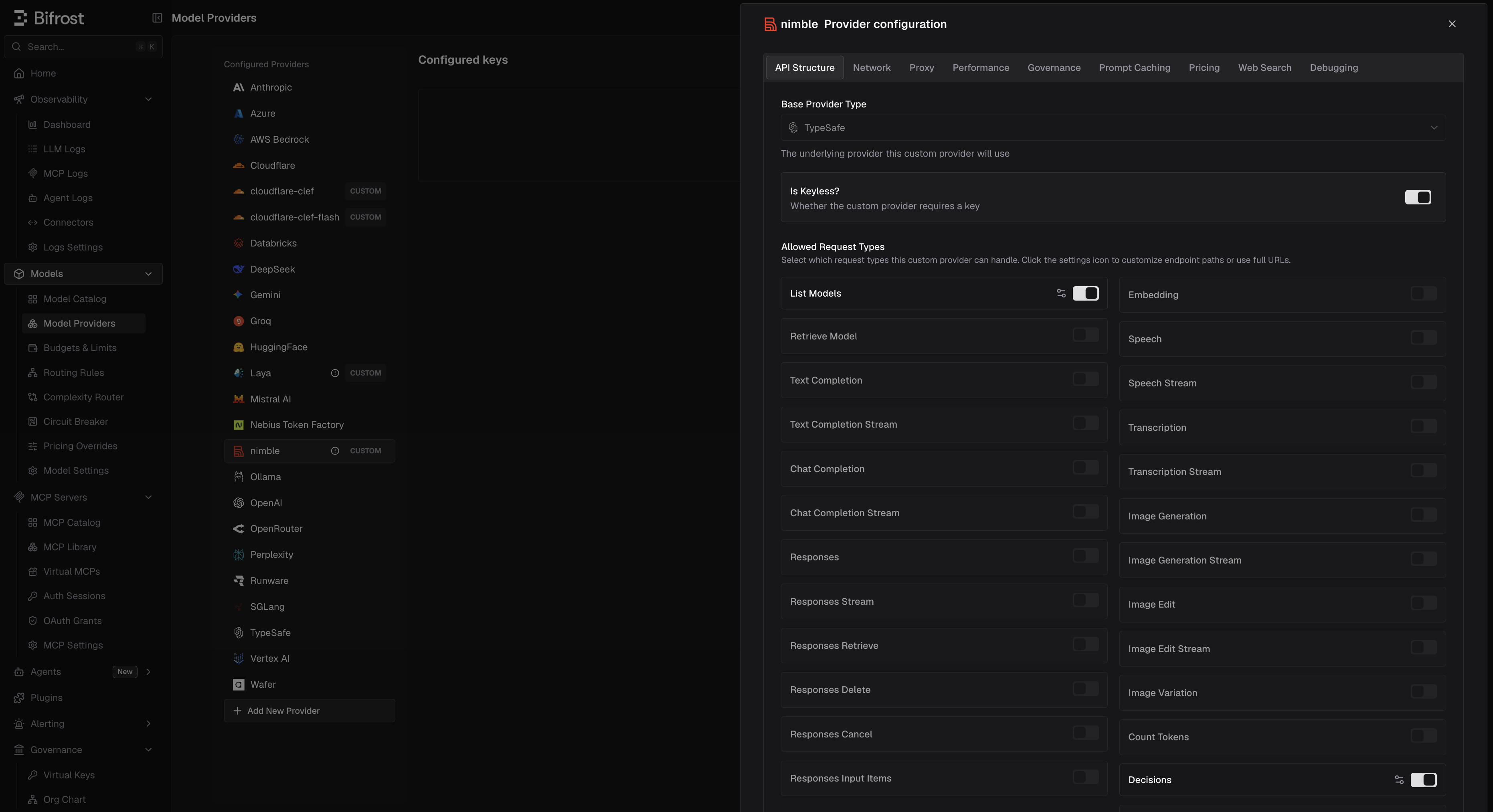Select the Anthropic provider icon

click(238, 87)
